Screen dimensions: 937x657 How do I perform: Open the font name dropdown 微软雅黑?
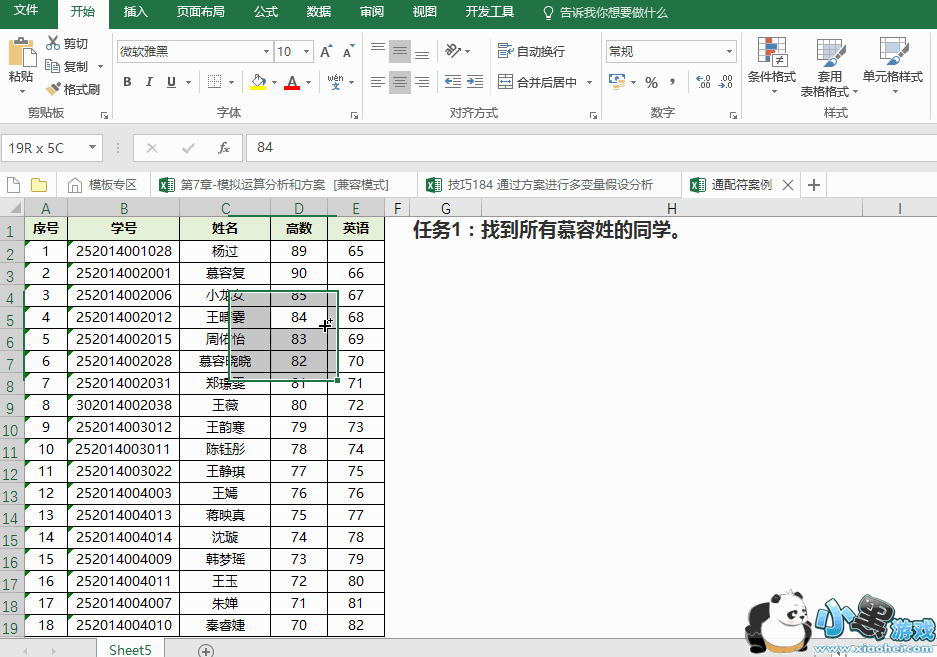coord(266,52)
